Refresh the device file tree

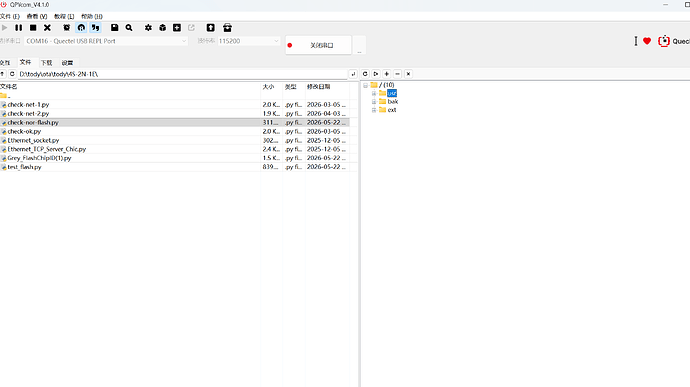(365, 74)
